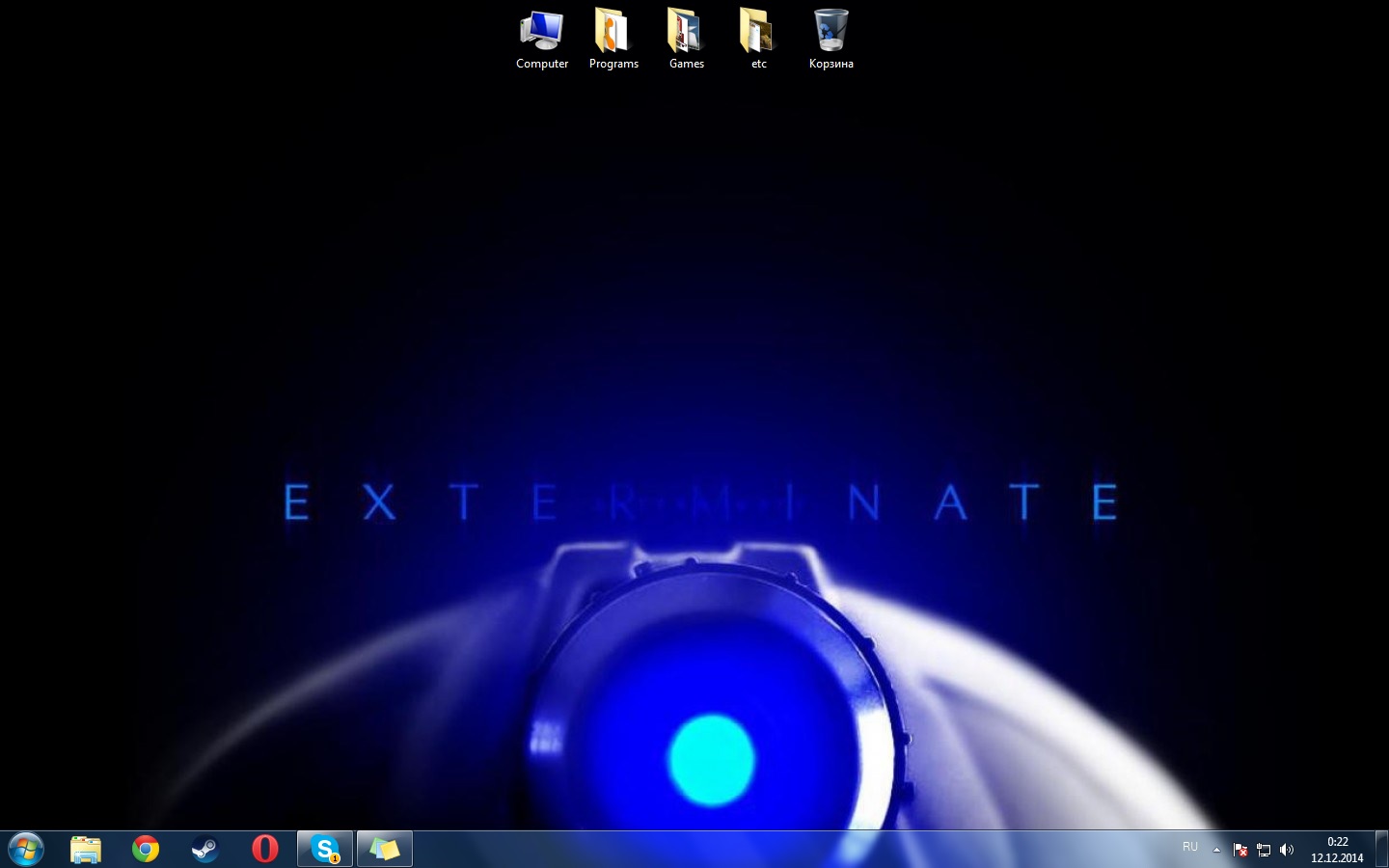Open the network status tray icon
1389x868 pixels.
click(x=1264, y=850)
